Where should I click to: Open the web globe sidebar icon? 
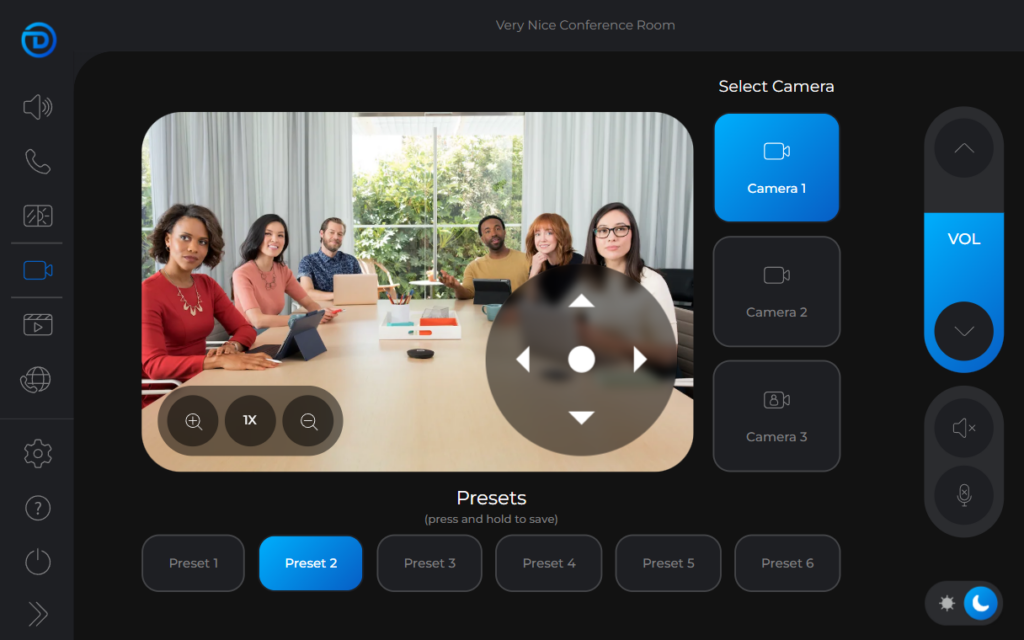[37, 380]
